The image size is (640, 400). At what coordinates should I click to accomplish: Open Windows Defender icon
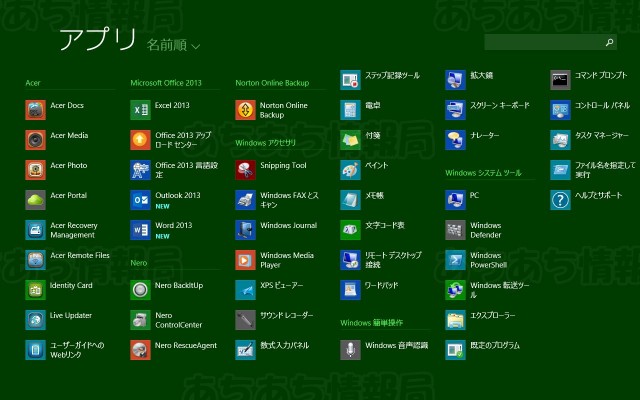[455, 230]
